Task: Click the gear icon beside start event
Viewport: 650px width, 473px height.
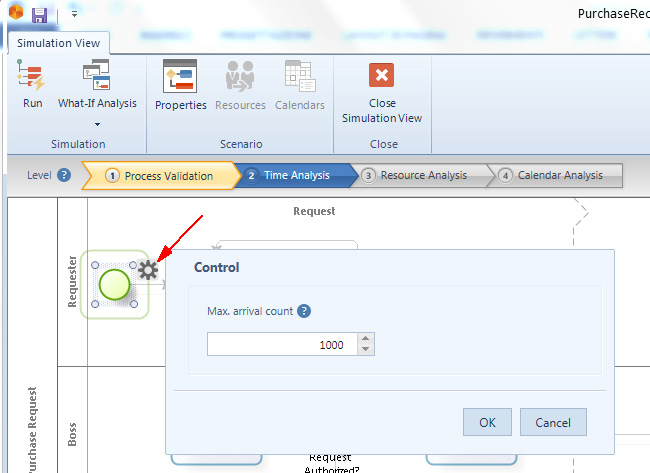Action: point(148,270)
